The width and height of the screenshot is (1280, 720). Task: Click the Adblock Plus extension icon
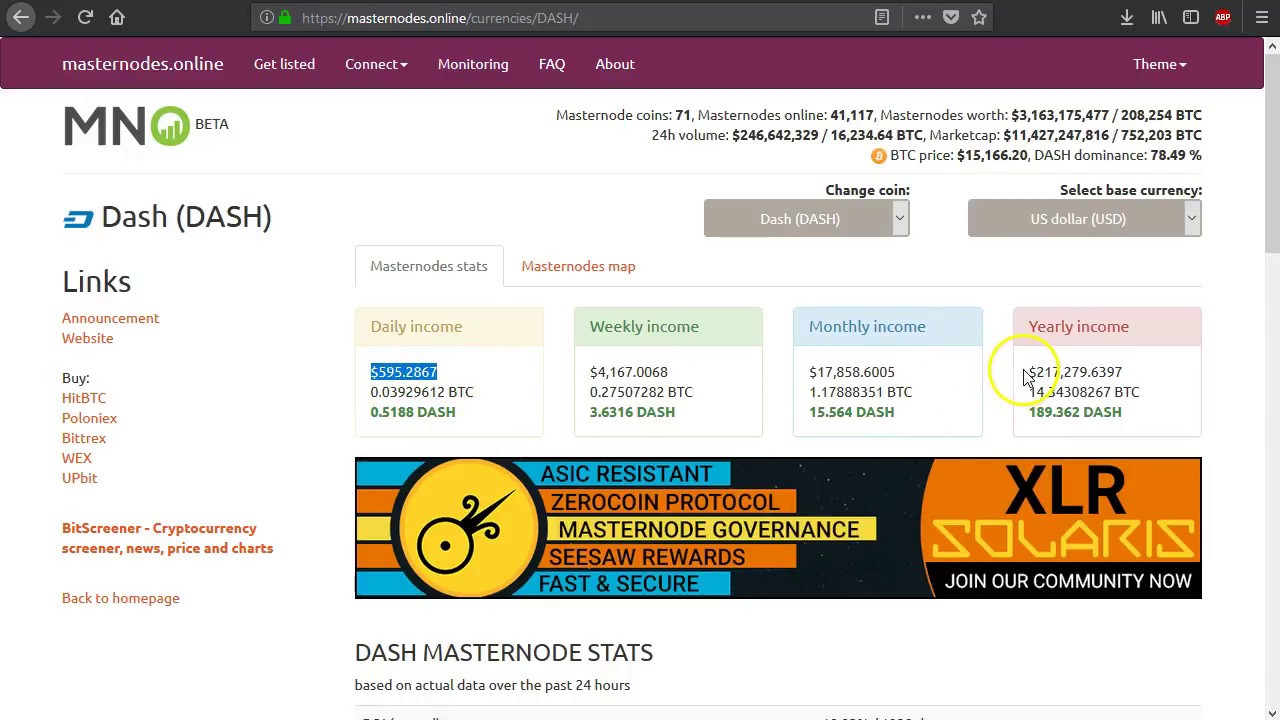[x=1223, y=17]
